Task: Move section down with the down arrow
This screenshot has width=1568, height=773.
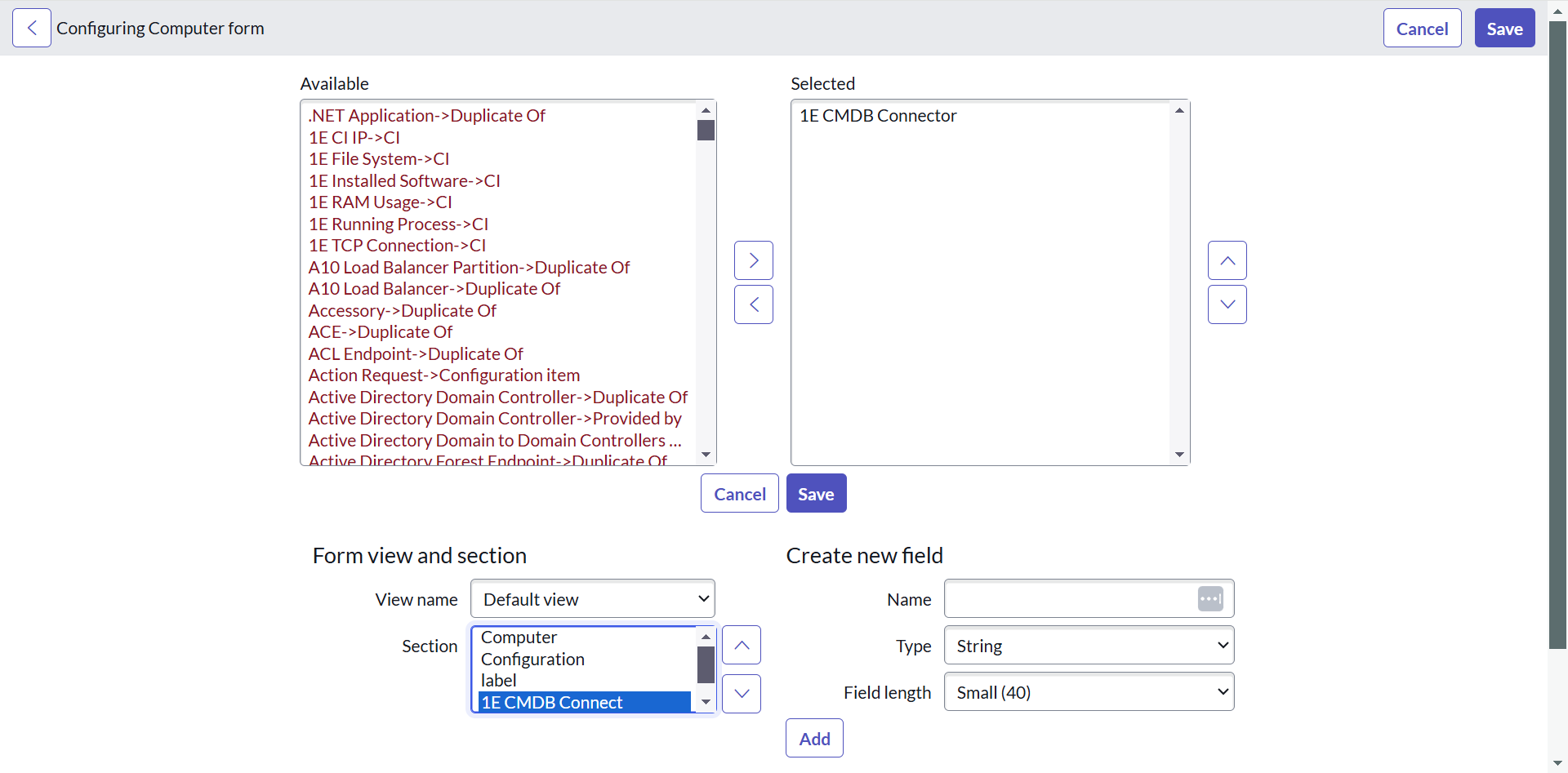Action: (x=741, y=694)
